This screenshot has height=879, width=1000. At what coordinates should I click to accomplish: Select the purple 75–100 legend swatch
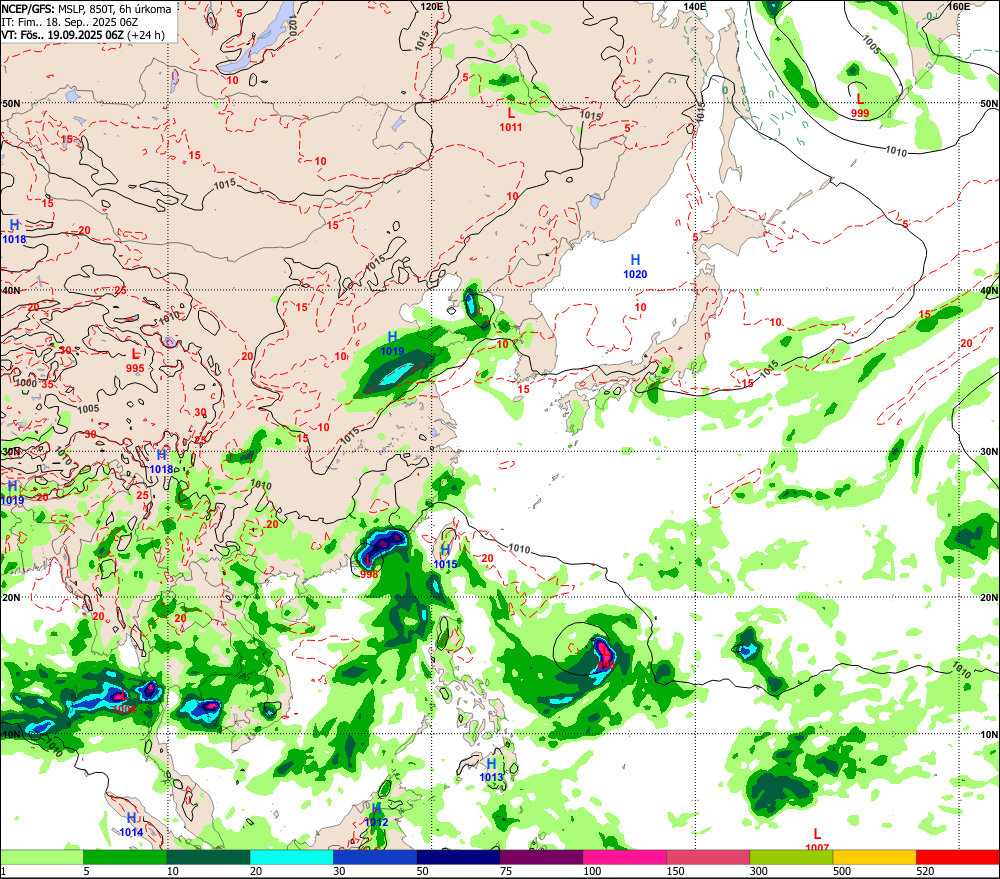541,857
